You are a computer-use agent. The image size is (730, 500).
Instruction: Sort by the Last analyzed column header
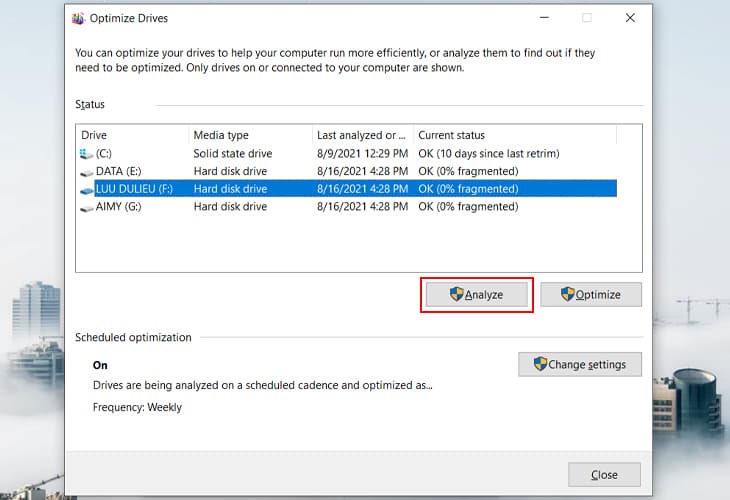[x=360, y=135]
